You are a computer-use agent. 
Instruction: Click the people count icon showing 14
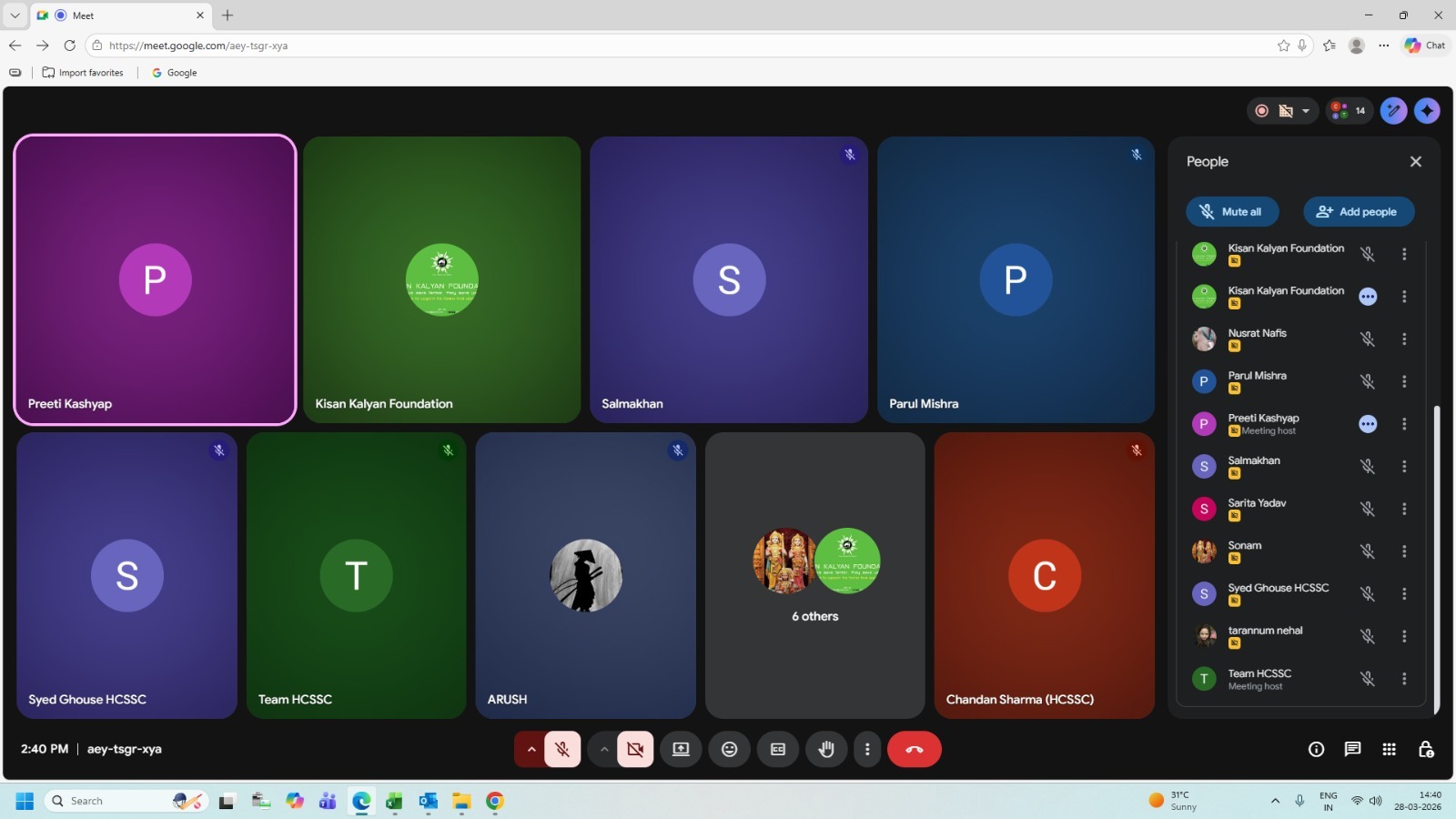(1349, 111)
